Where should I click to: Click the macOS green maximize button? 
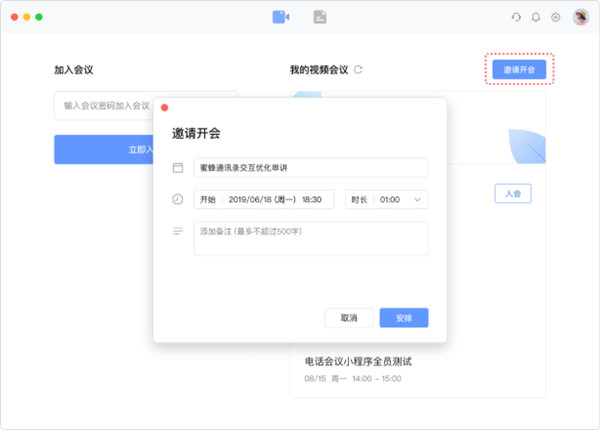[39, 17]
